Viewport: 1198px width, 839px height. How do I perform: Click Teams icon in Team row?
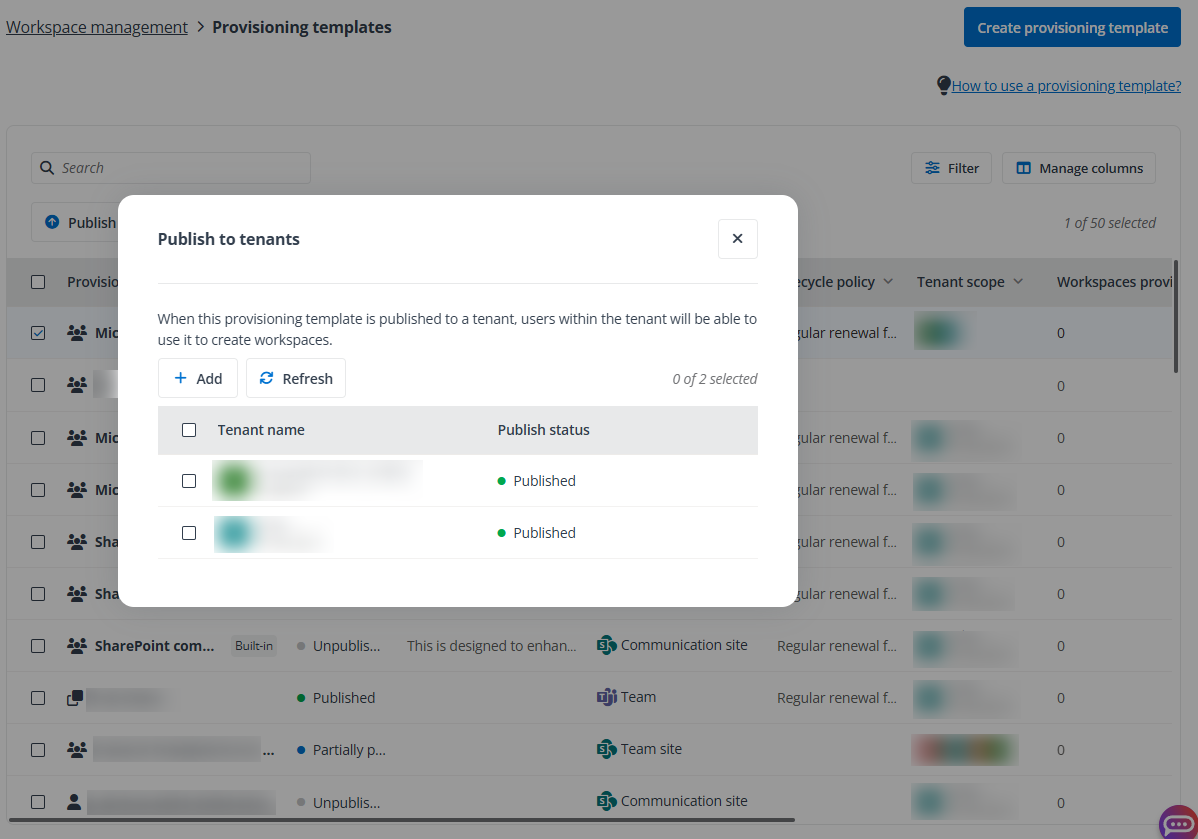point(605,697)
